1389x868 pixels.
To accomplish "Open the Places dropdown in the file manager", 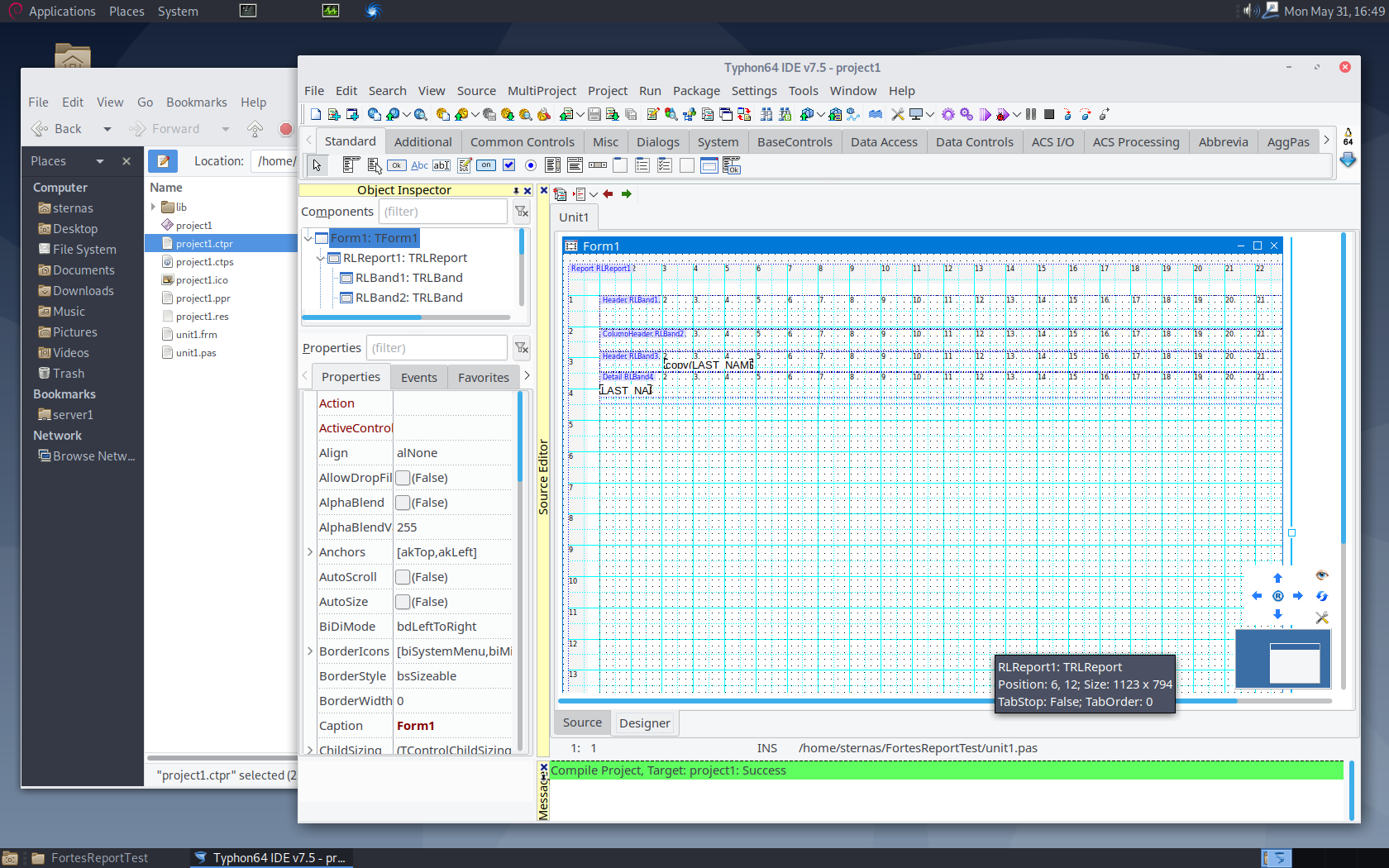I will point(100,161).
